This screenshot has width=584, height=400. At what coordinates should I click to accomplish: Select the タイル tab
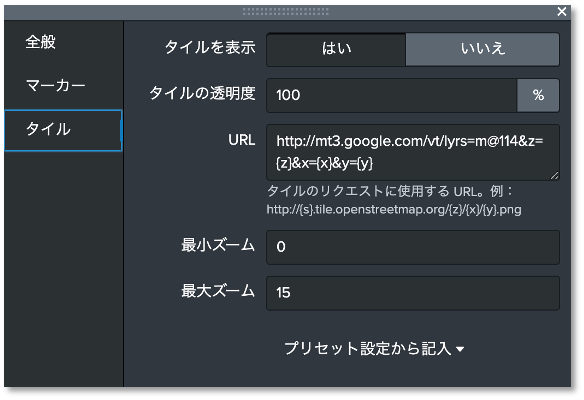point(63,130)
